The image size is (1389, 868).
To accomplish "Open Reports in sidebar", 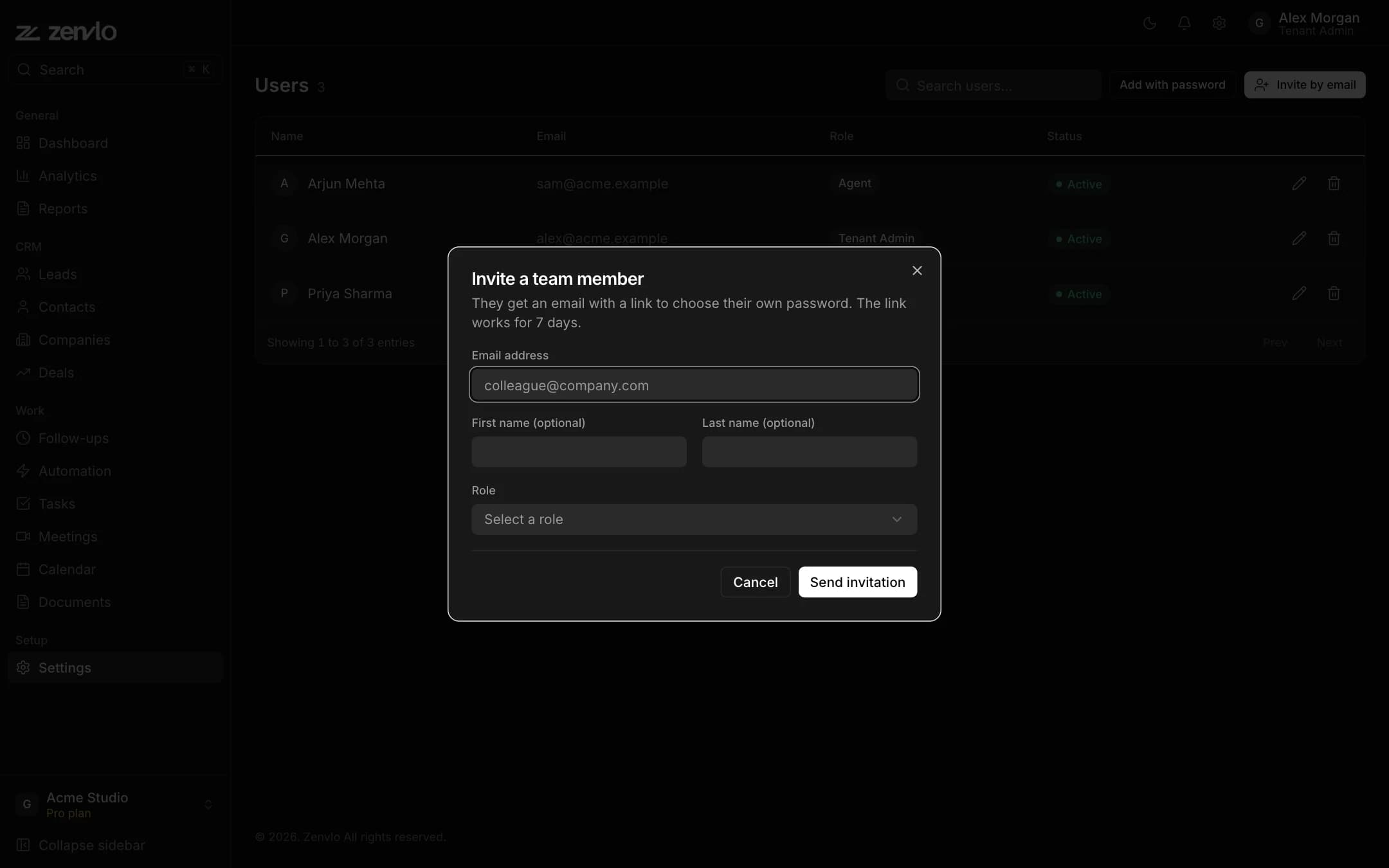I will pos(115,208).
